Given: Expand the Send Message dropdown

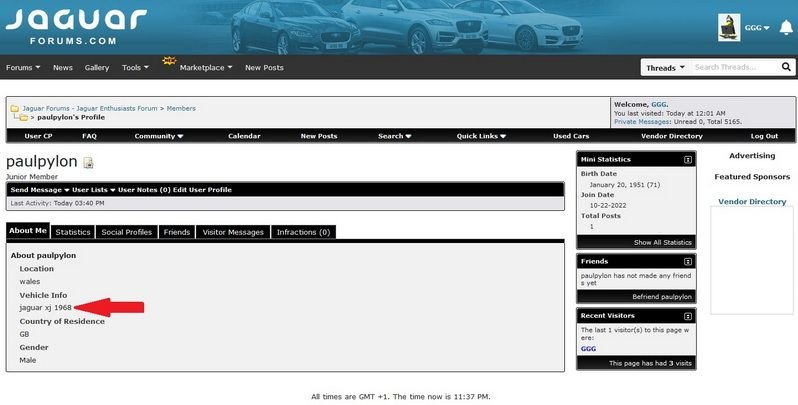Looking at the screenshot, I should (39, 189).
